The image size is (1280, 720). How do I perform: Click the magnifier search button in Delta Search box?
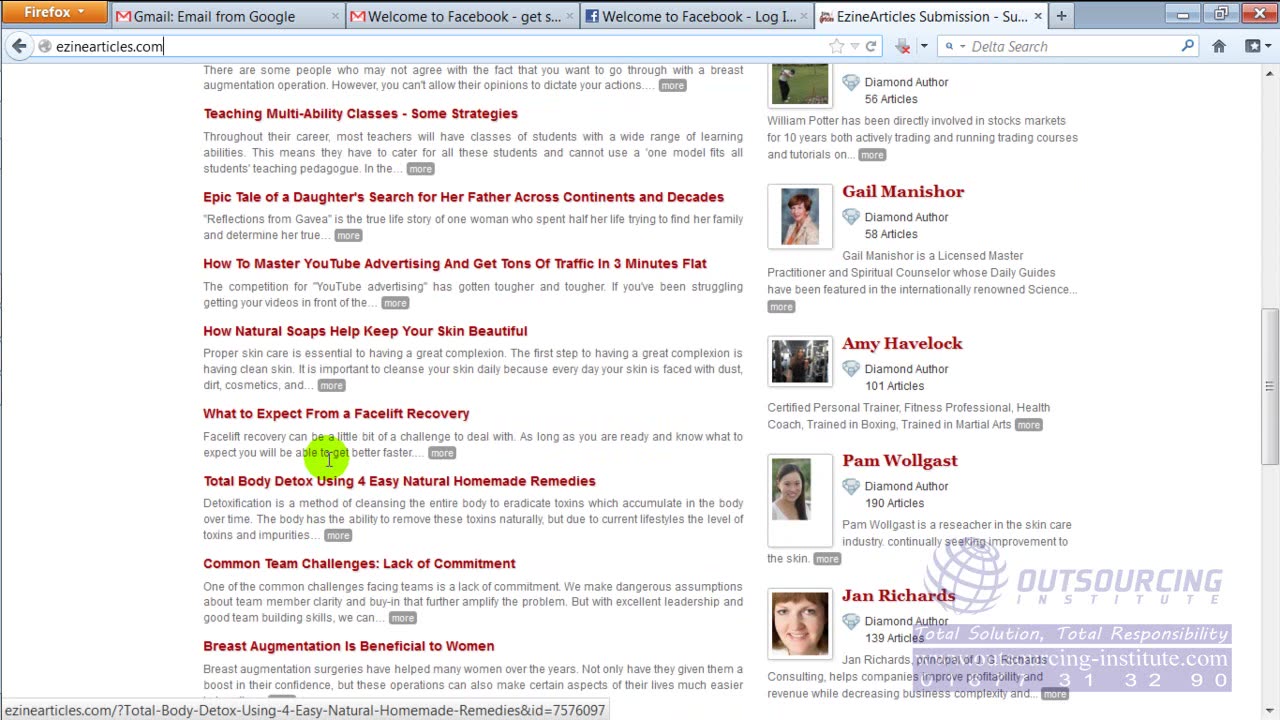coord(1187,46)
